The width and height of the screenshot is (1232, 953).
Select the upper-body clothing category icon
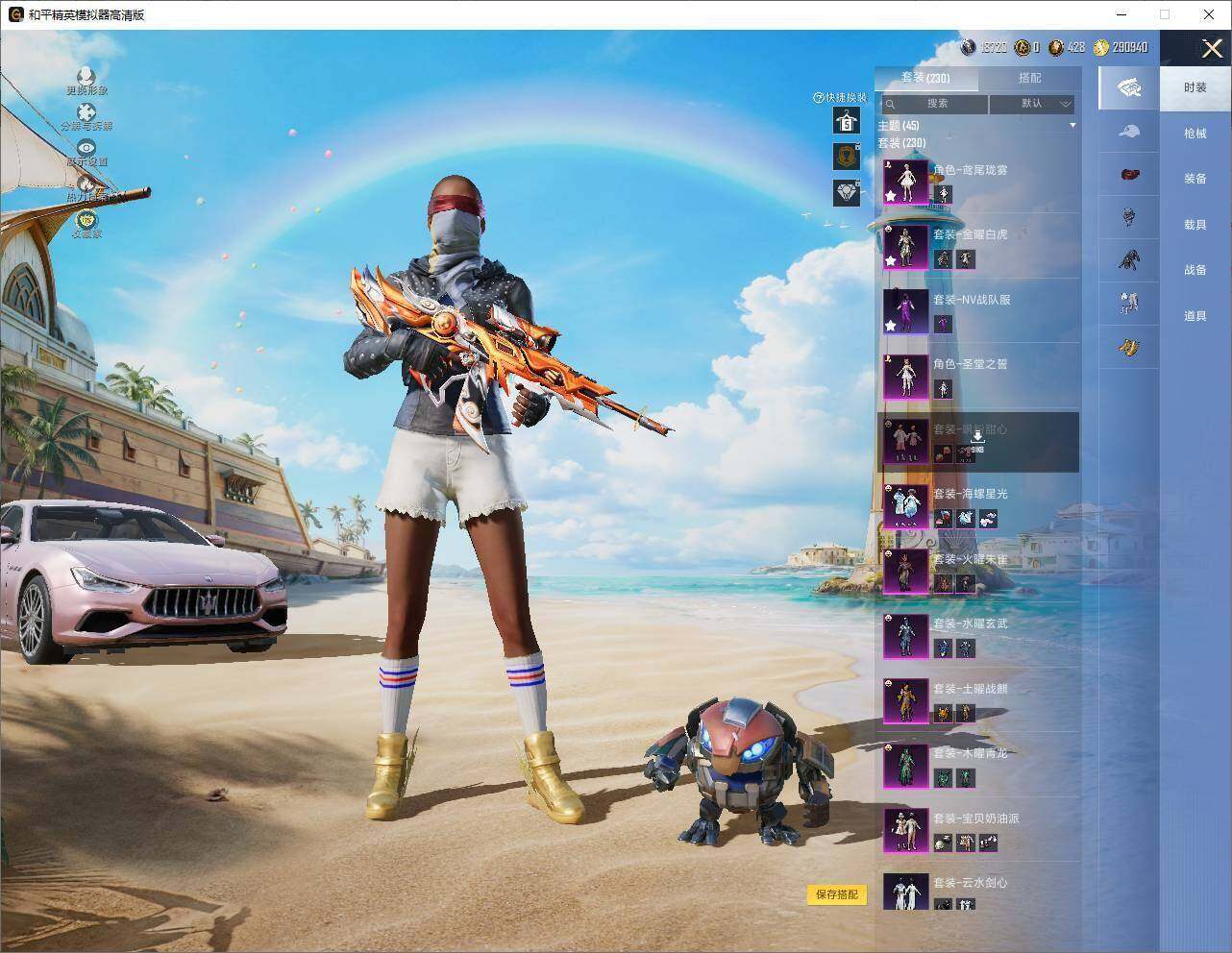[1129, 217]
